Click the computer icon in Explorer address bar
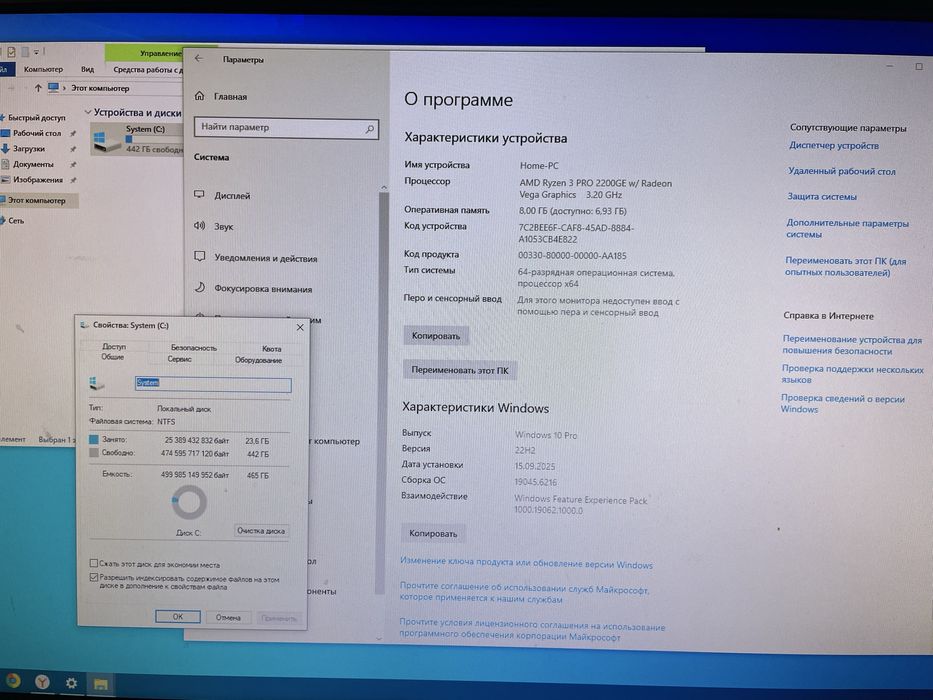Viewport: 933px width, 700px height. click(54, 88)
